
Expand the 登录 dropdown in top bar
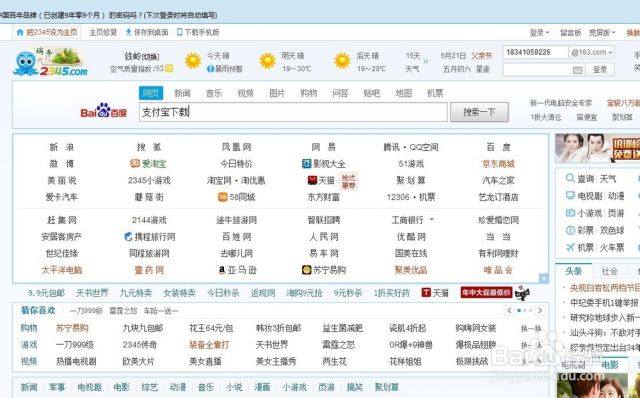(539, 33)
